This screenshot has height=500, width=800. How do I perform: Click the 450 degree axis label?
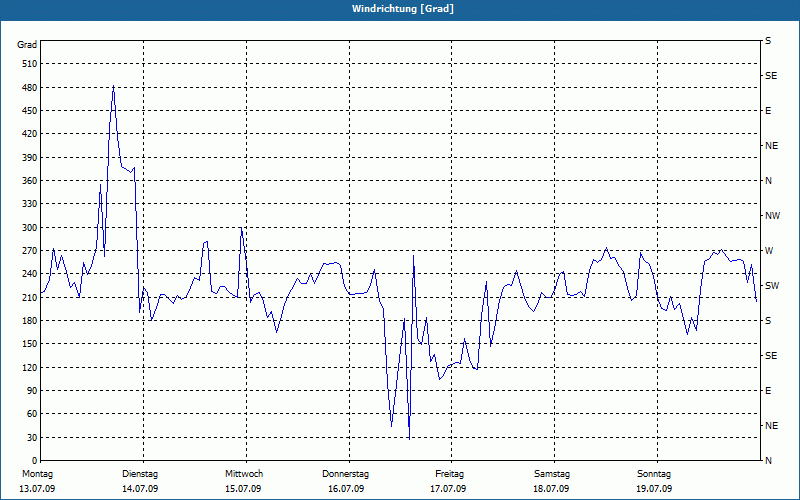point(30,111)
